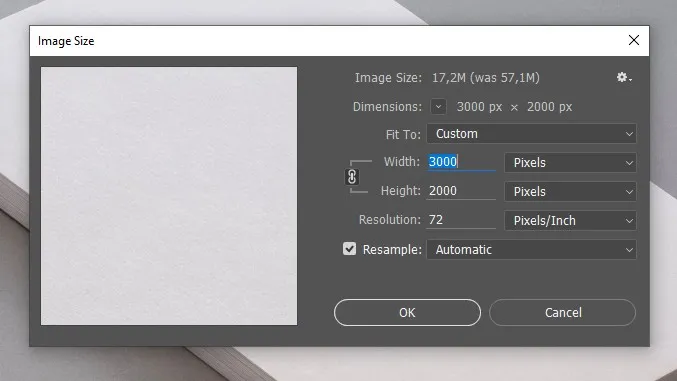Open the Pixels/Inch resolution units dropdown
Viewport: 677px width, 381px height.
pos(570,221)
